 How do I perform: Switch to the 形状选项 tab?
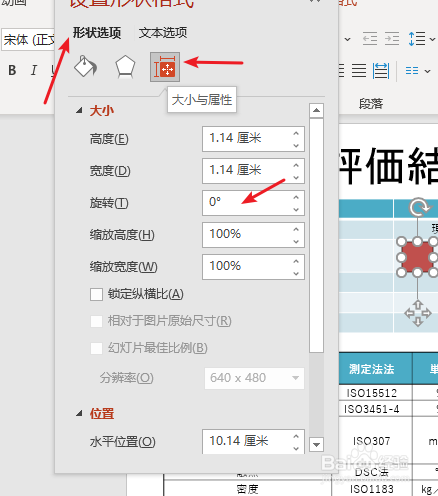[x=97, y=33]
